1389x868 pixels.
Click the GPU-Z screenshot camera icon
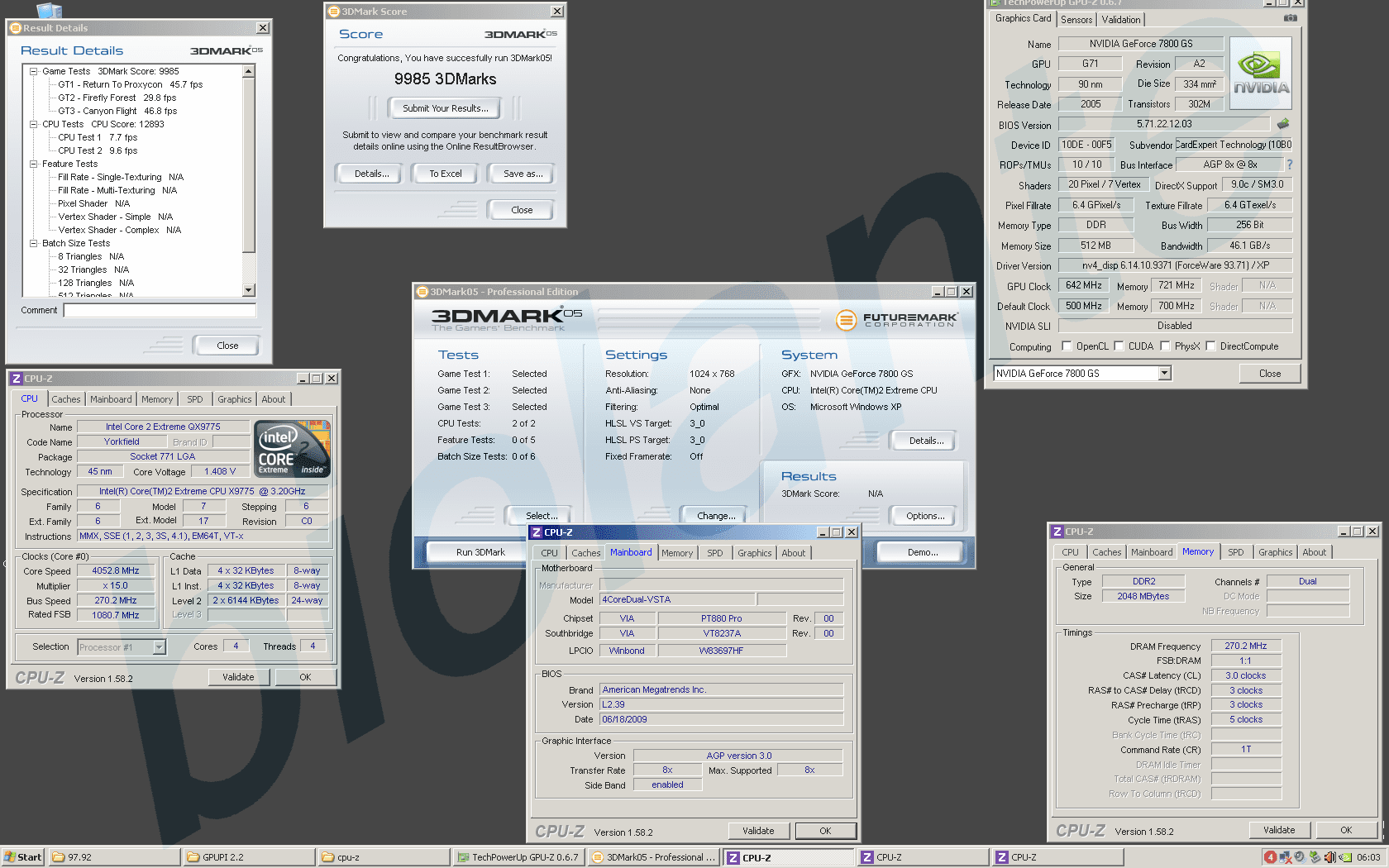tap(1290, 18)
